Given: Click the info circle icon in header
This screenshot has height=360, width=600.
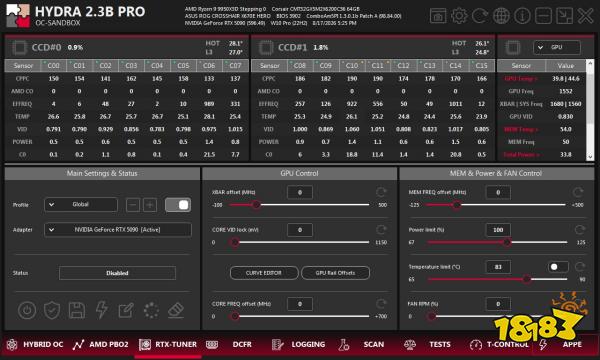Looking at the screenshot, I should tap(522, 16).
